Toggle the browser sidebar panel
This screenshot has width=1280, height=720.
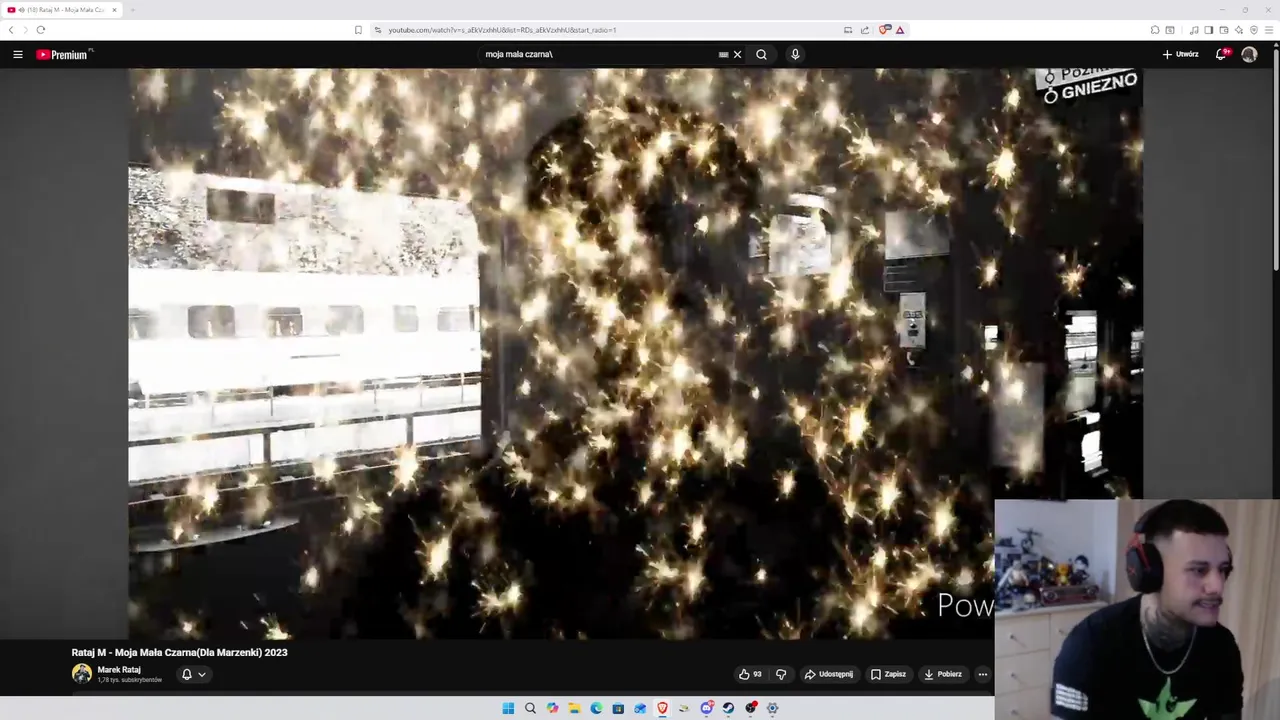1209,30
